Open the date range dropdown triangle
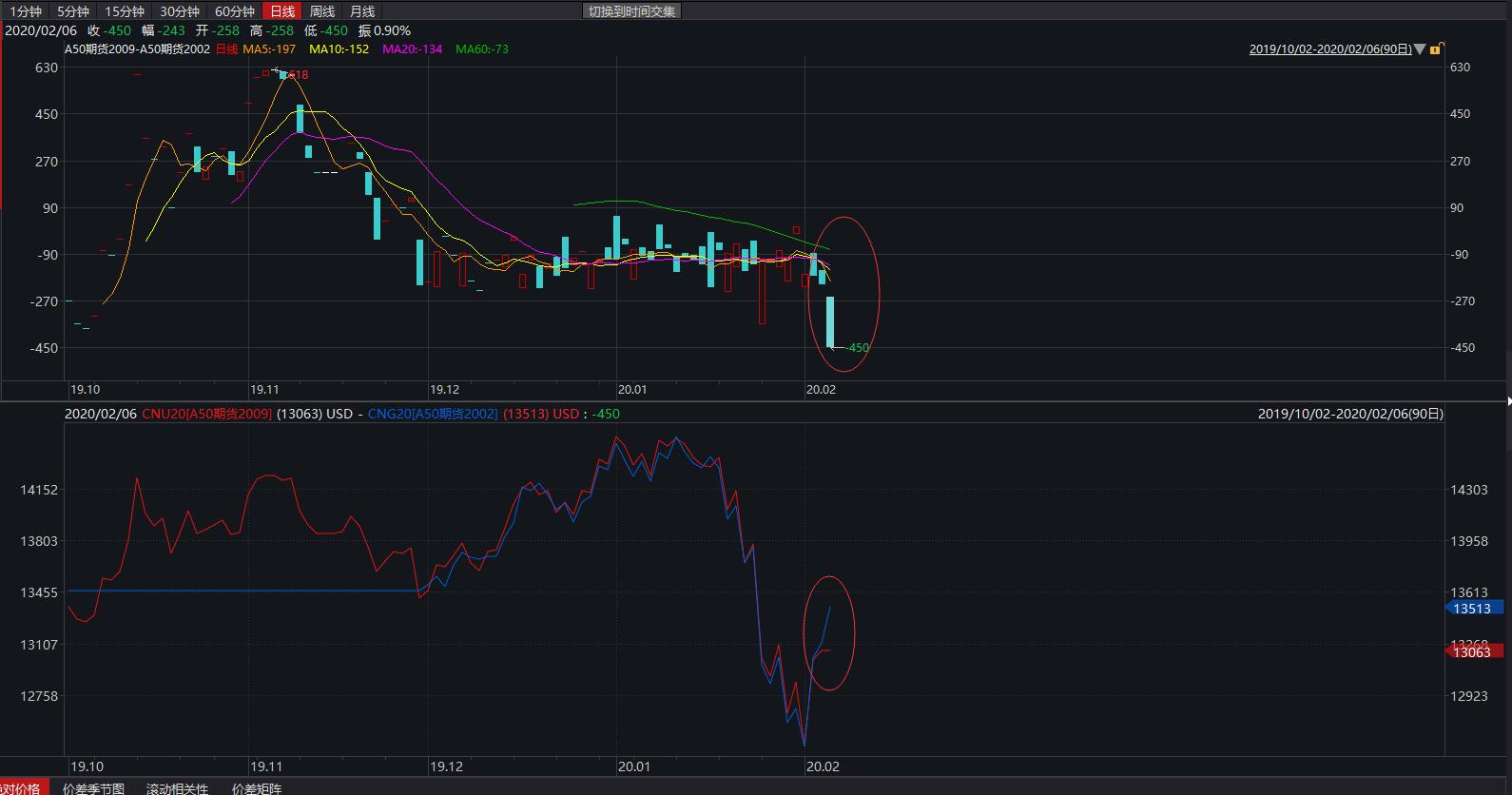The height and width of the screenshot is (795, 1512). click(1420, 49)
